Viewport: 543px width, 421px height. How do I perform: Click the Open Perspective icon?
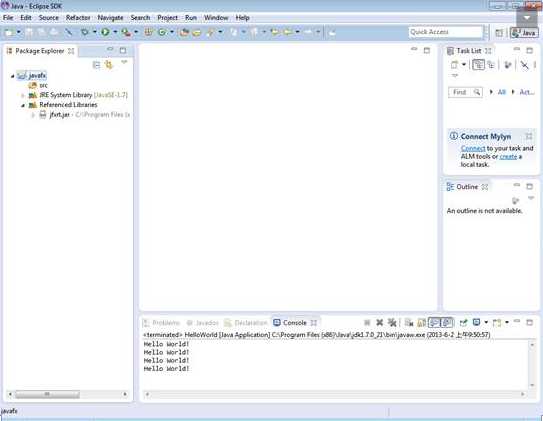point(499,33)
